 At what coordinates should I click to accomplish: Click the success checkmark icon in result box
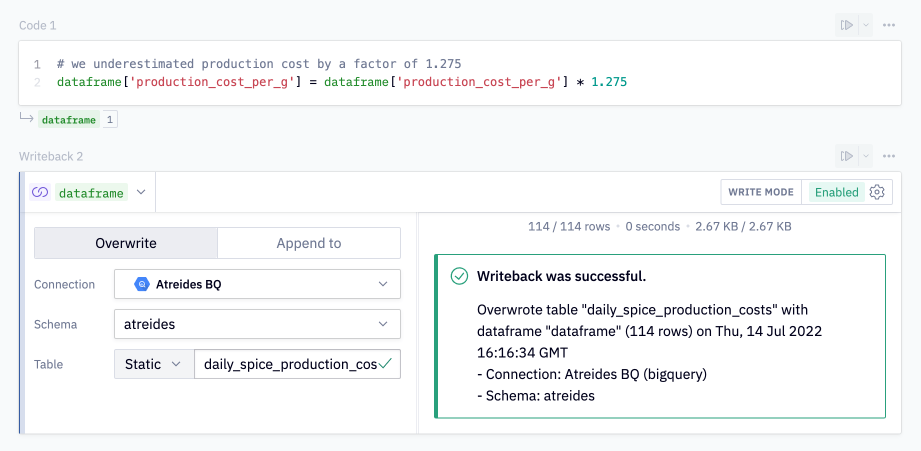coord(459,276)
